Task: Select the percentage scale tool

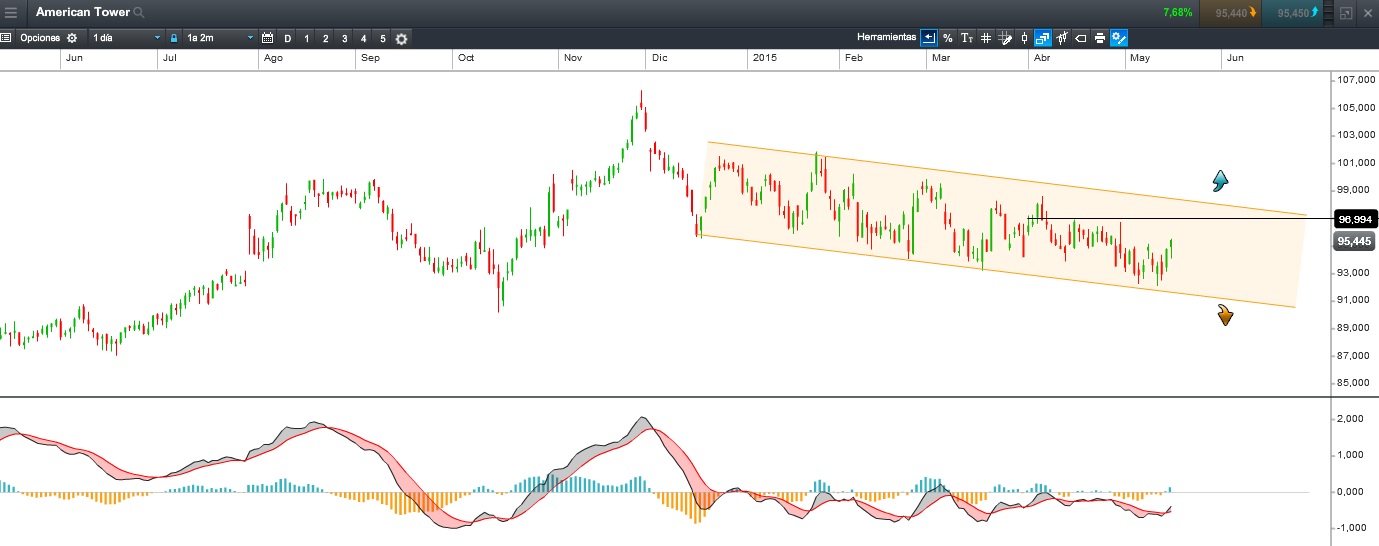Action: click(947, 38)
